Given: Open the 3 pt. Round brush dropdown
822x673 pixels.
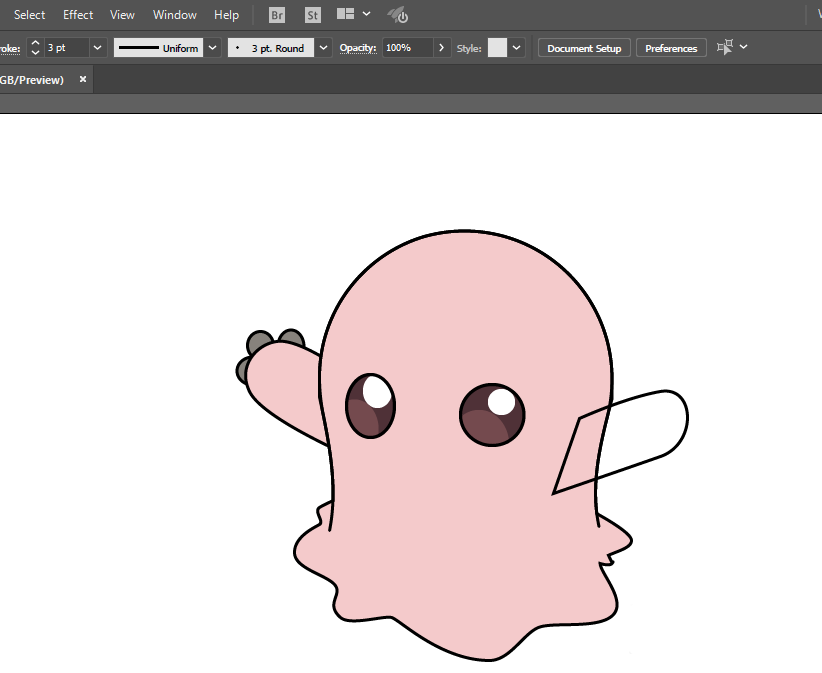Looking at the screenshot, I should (x=324, y=48).
